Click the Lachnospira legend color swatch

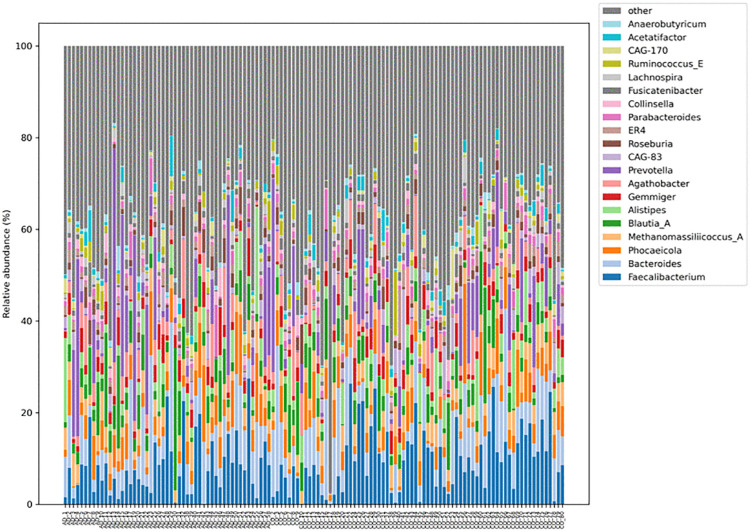click(612, 77)
